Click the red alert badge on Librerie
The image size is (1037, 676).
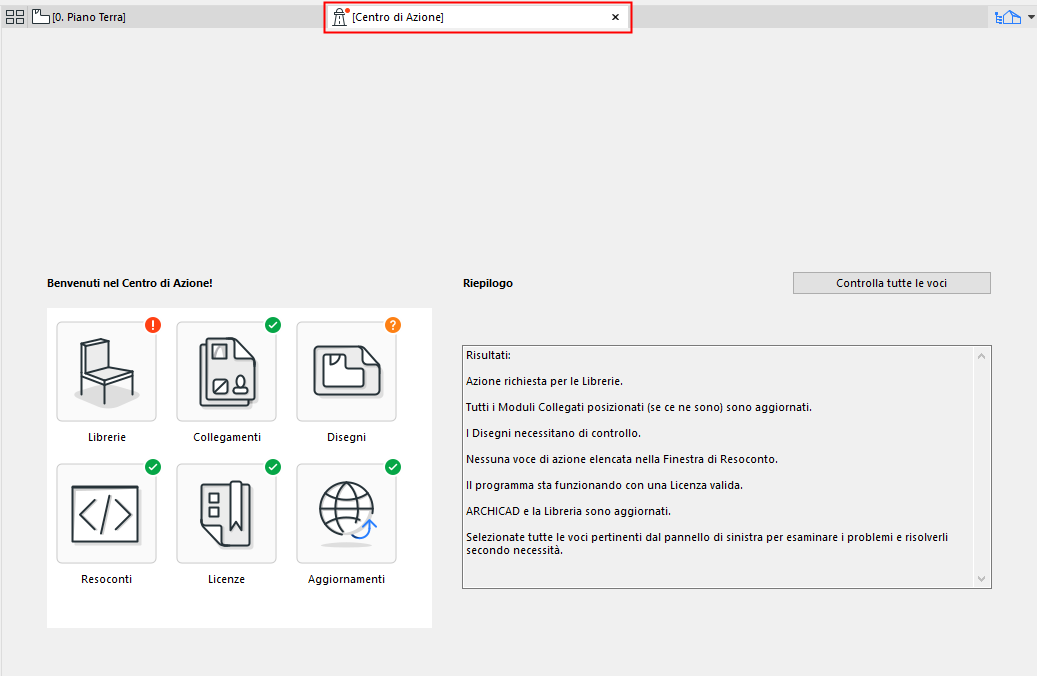(153, 325)
